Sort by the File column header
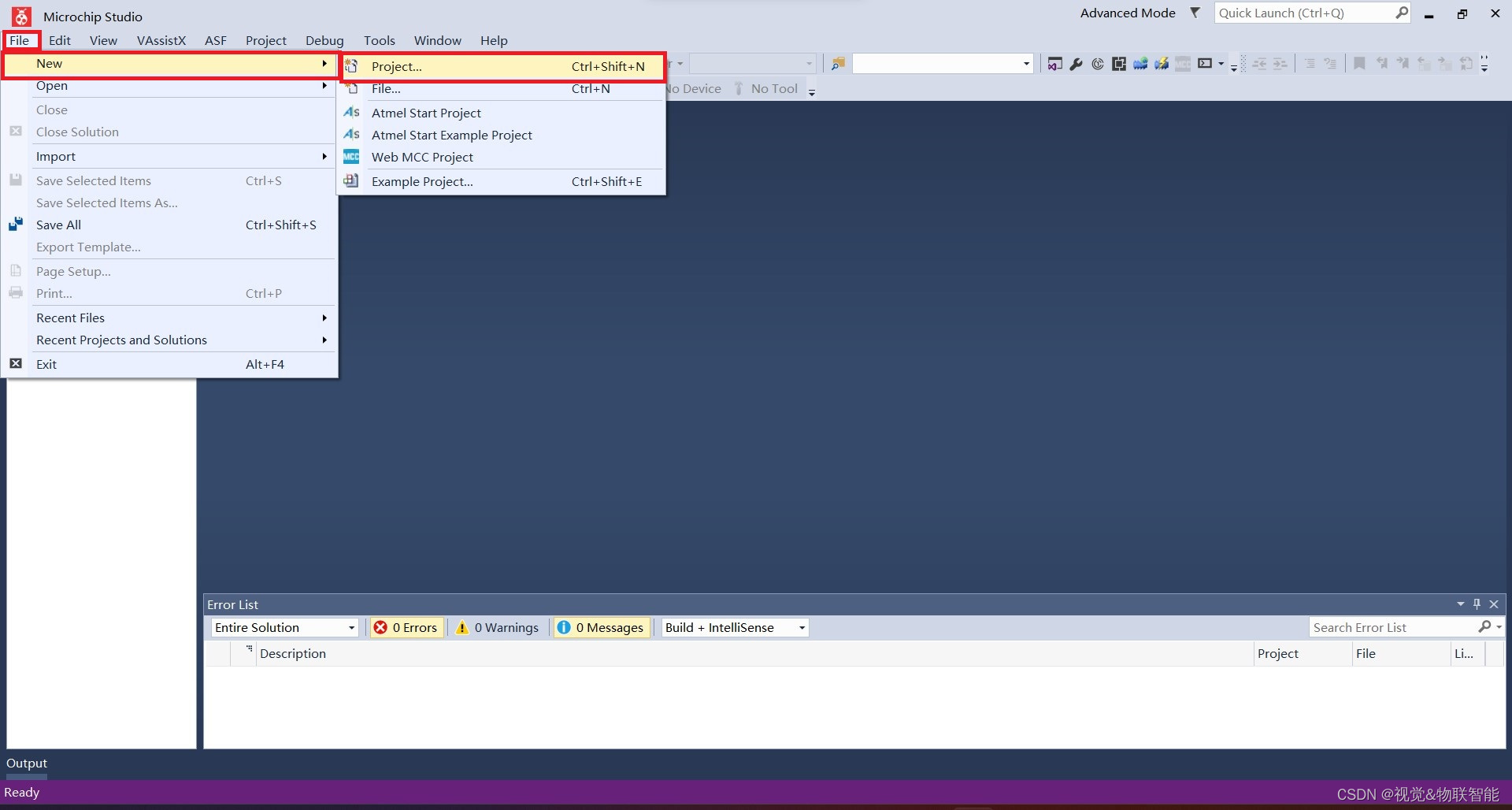This screenshot has width=1512, height=810. (x=1401, y=653)
